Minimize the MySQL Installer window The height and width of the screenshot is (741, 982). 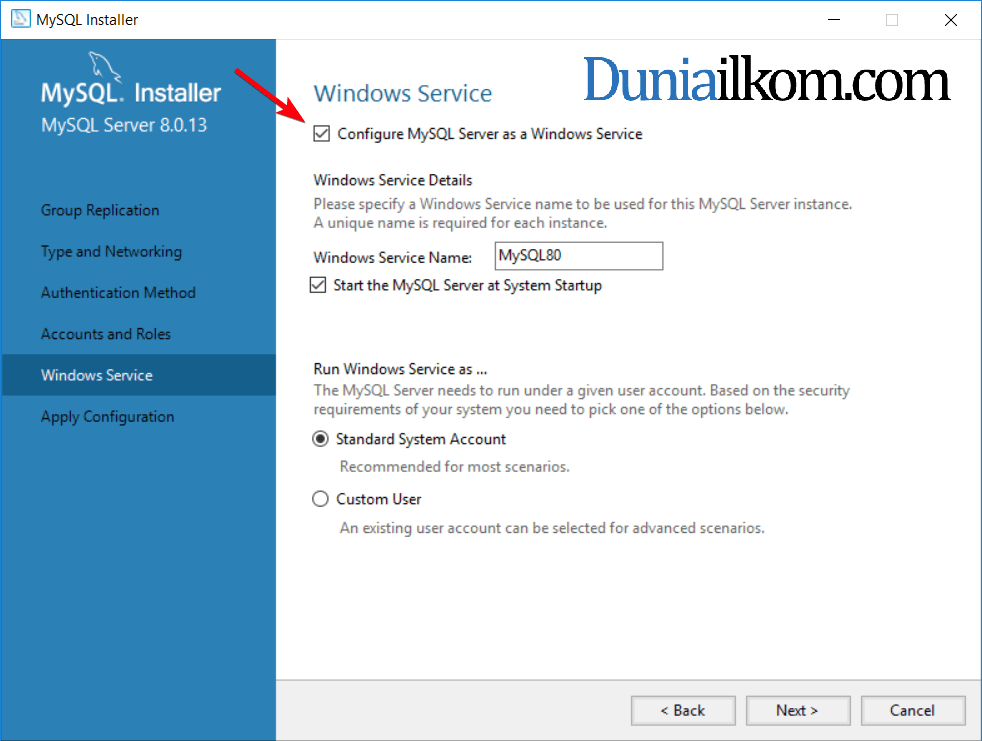pos(834,19)
